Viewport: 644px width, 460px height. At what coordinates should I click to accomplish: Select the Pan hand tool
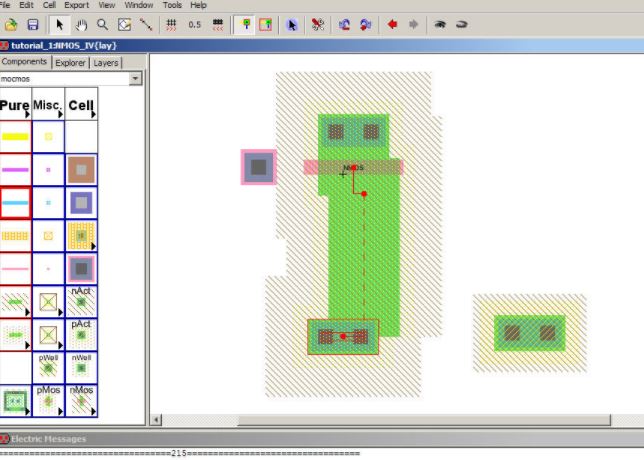[82, 24]
